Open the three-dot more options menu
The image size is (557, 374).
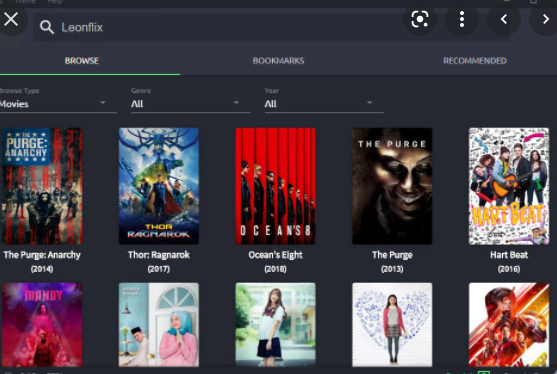(x=462, y=19)
